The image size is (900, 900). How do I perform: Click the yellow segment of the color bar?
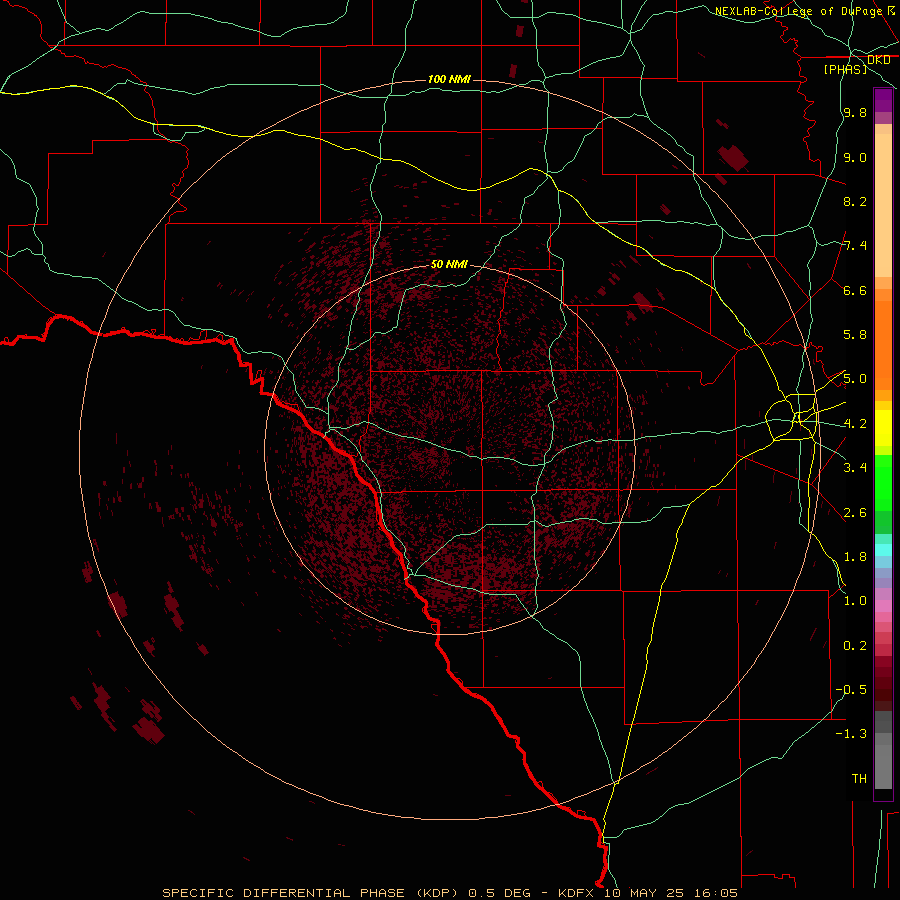click(883, 428)
